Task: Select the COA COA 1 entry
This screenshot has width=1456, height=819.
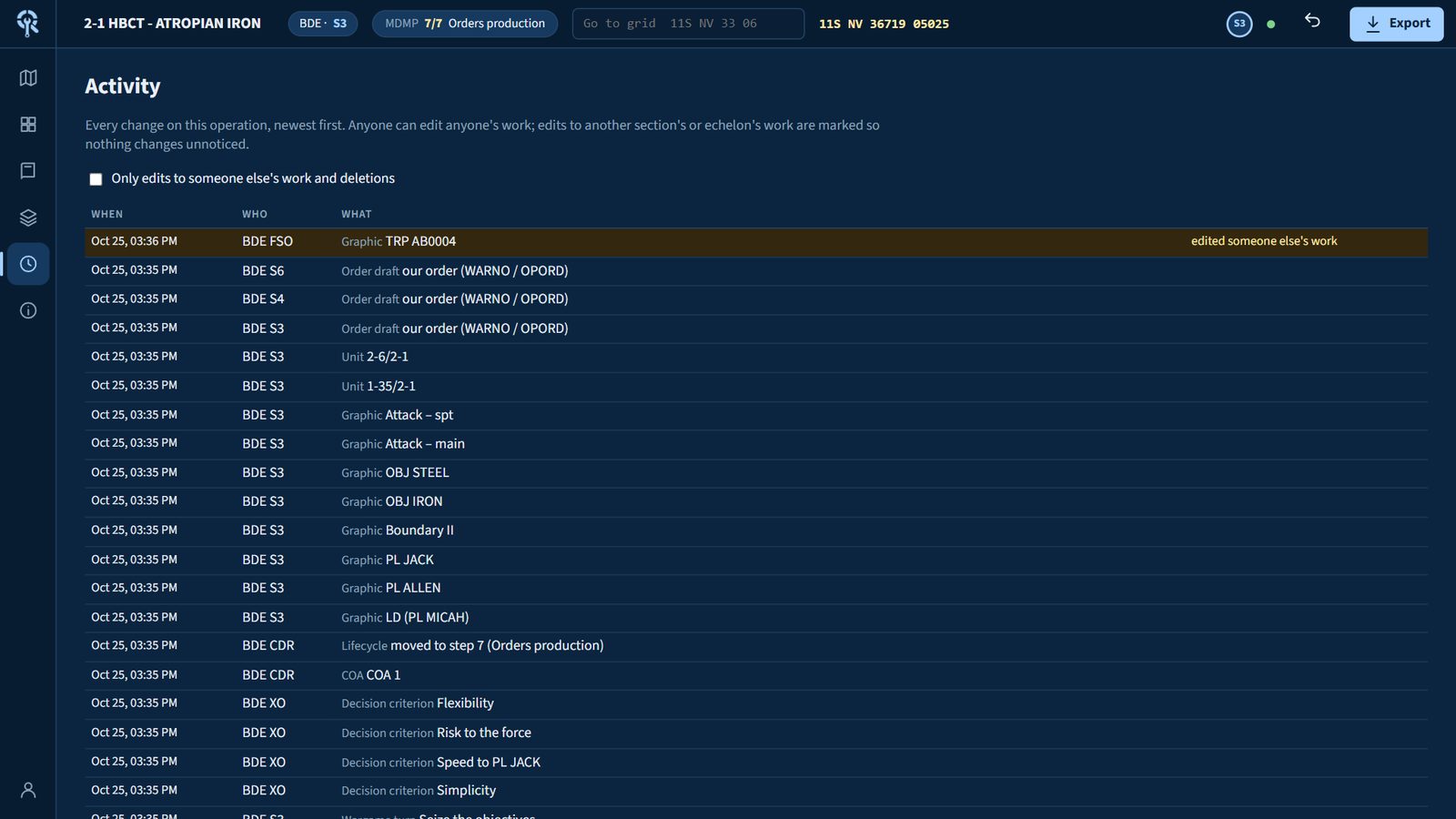Action: [756, 675]
